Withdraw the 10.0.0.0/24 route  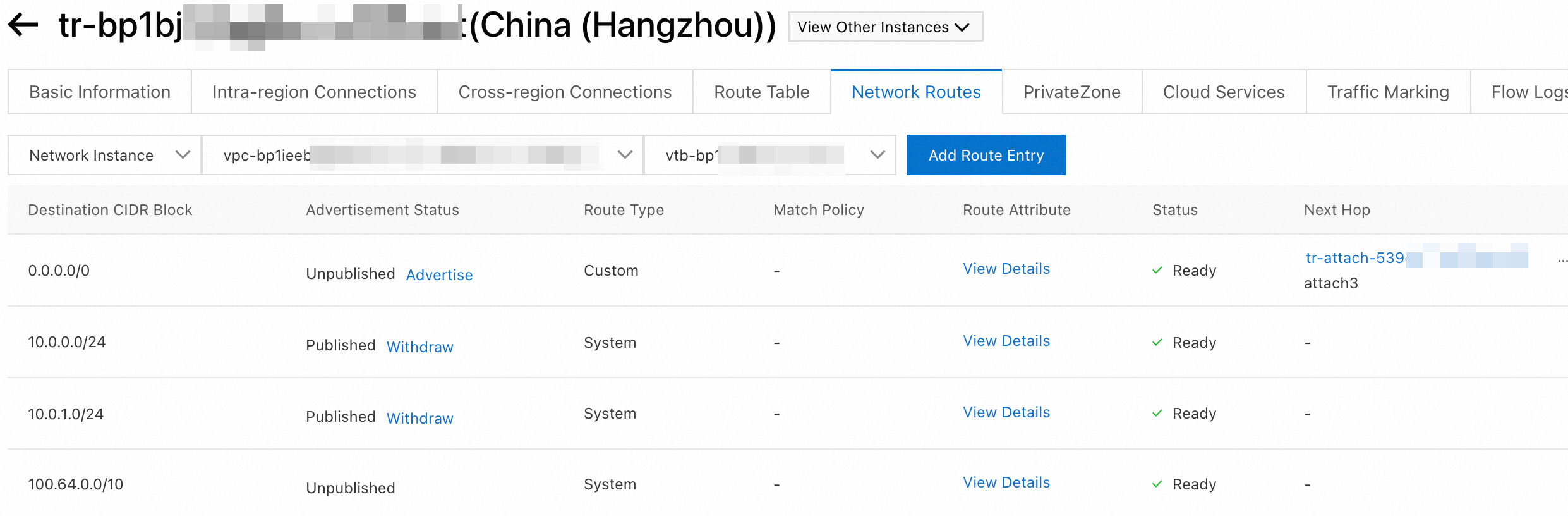coord(420,347)
